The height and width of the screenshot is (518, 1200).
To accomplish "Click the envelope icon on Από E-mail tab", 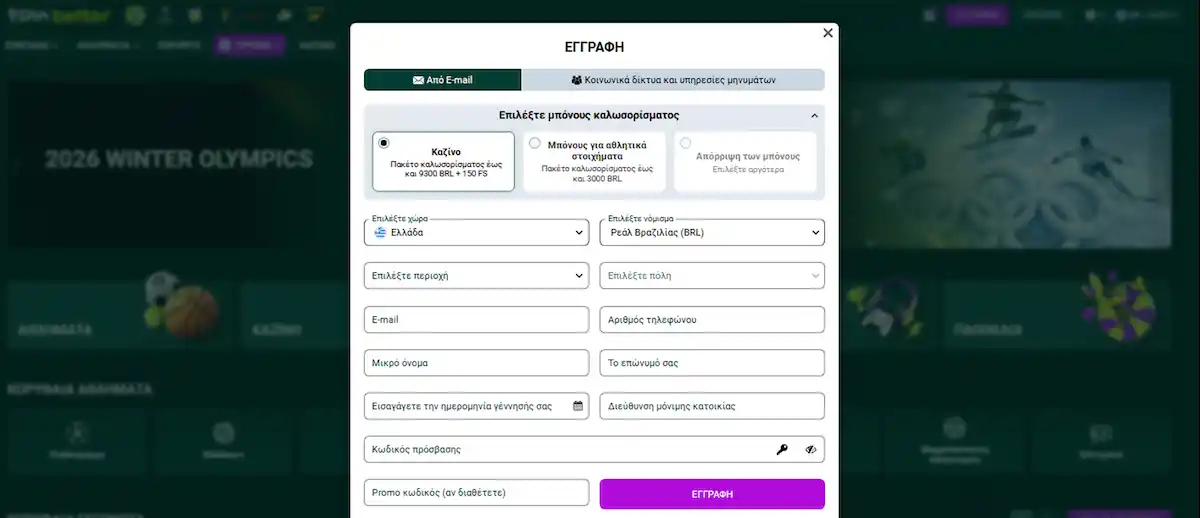I will 418,80.
